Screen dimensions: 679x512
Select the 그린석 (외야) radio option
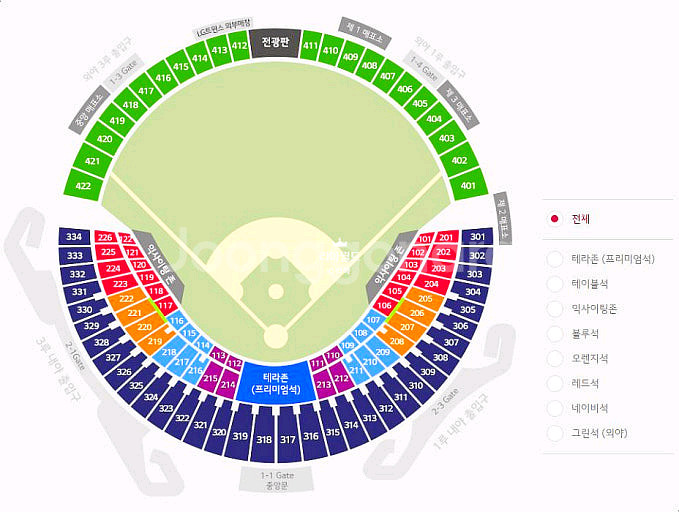tap(554, 433)
